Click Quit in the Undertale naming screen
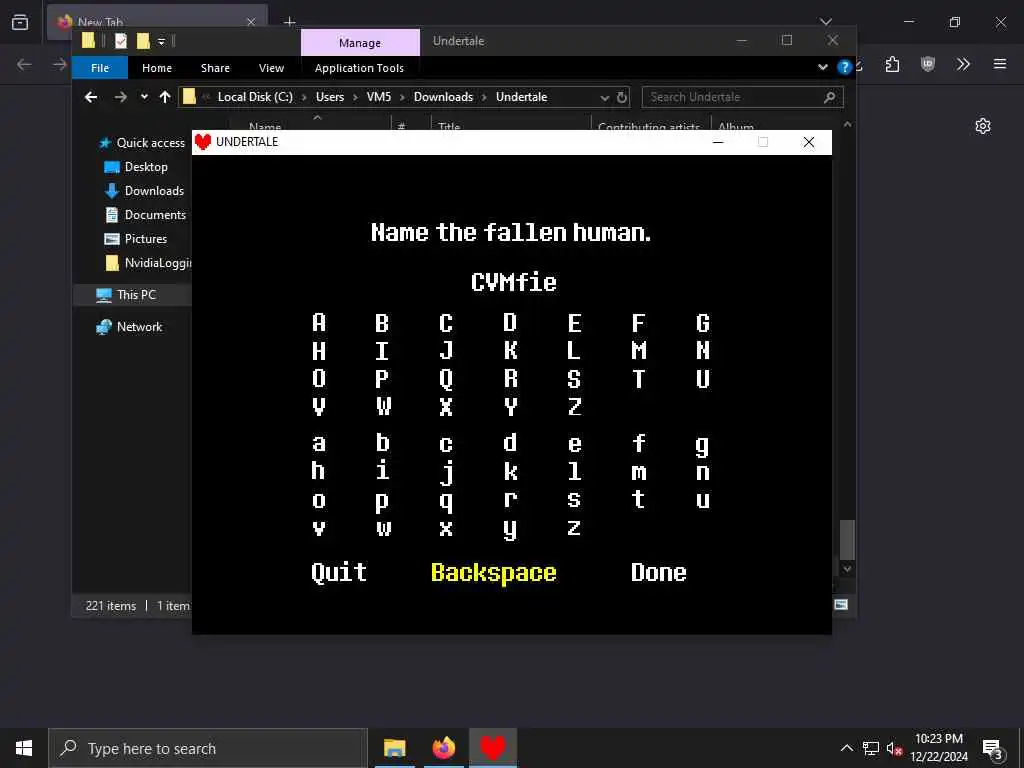The height and width of the screenshot is (768, 1024). click(x=339, y=572)
